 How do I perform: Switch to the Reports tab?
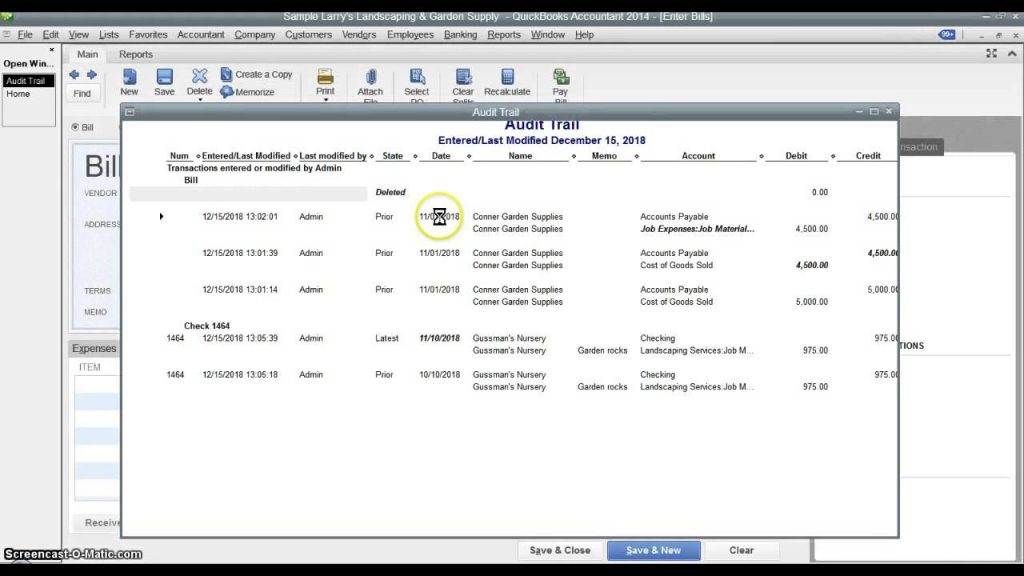(x=136, y=54)
